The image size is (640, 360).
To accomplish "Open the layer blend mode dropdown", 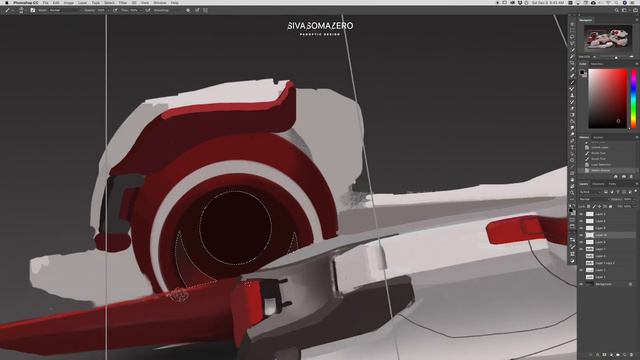I will (594, 199).
